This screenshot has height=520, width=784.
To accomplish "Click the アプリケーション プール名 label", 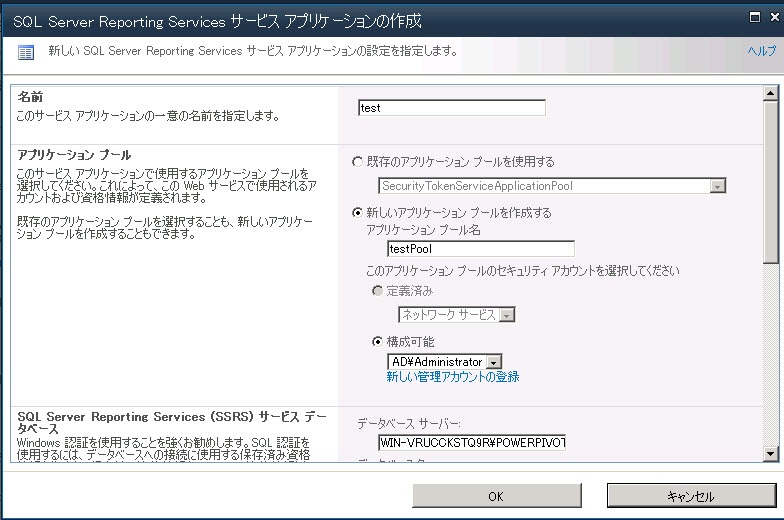I will point(424,230).
